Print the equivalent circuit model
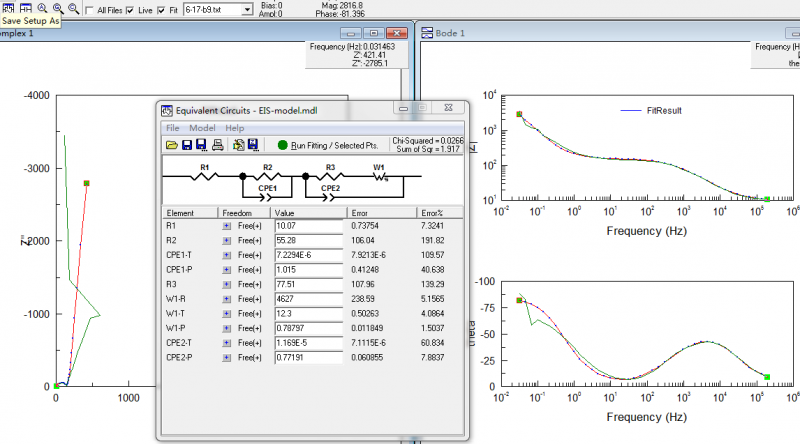The width and height of the screenshot is (800, 444). [218, 145]
